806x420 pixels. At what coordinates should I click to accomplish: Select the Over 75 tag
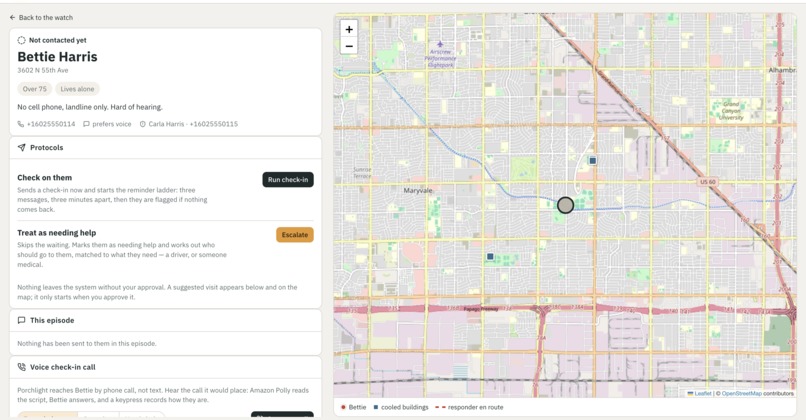pyautogui.click(x=34, y=89)
